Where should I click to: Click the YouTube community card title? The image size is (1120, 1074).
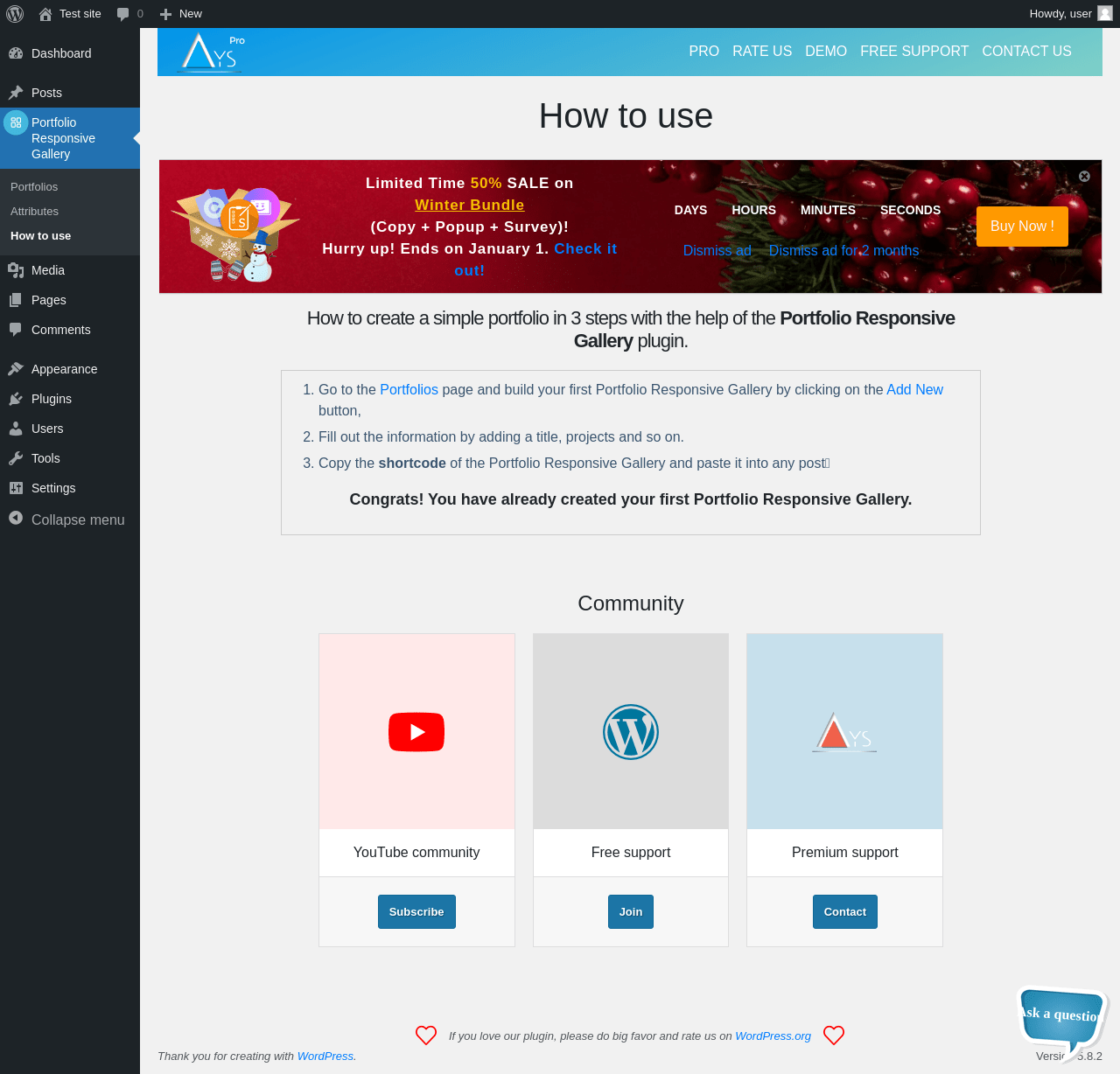(x=416, y=853)
